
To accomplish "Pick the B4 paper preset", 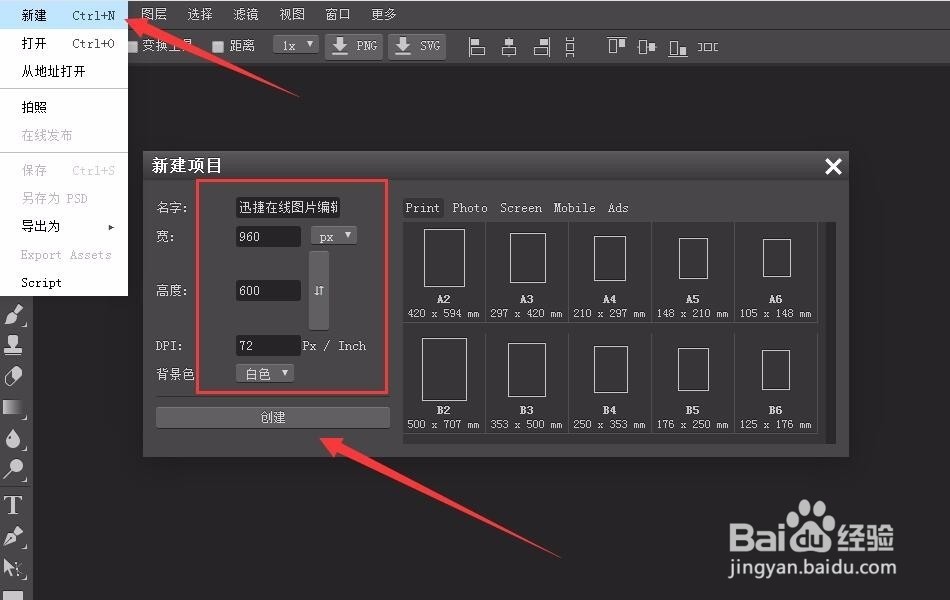I will 610,383.
